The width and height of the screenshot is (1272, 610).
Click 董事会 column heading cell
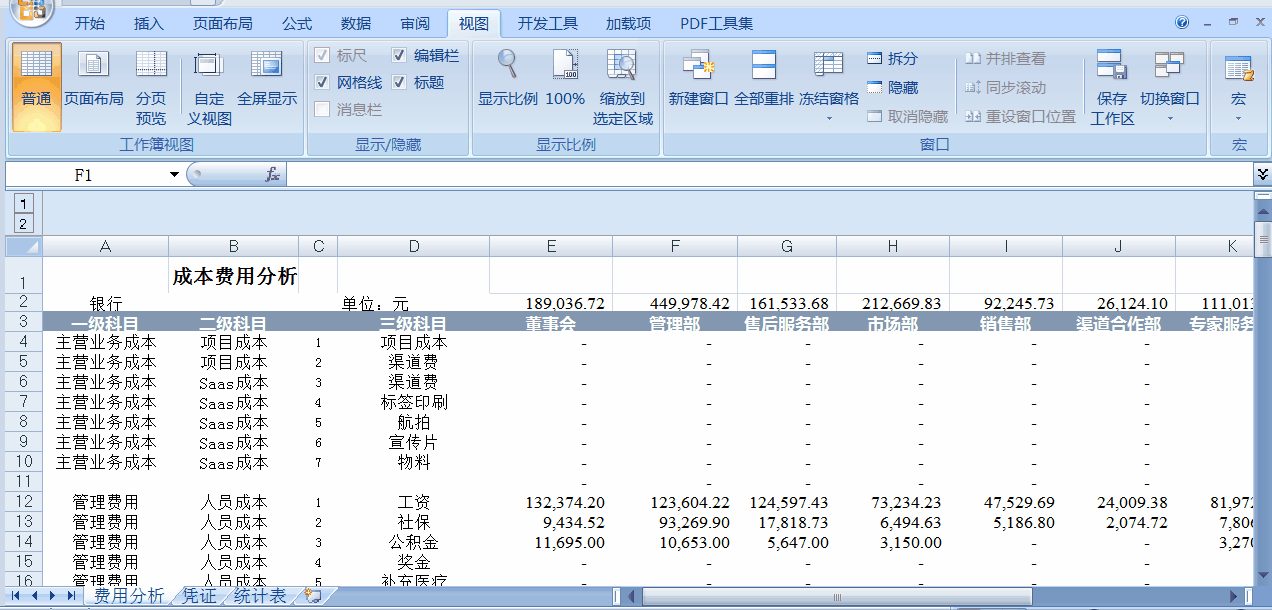click(551, 323)
